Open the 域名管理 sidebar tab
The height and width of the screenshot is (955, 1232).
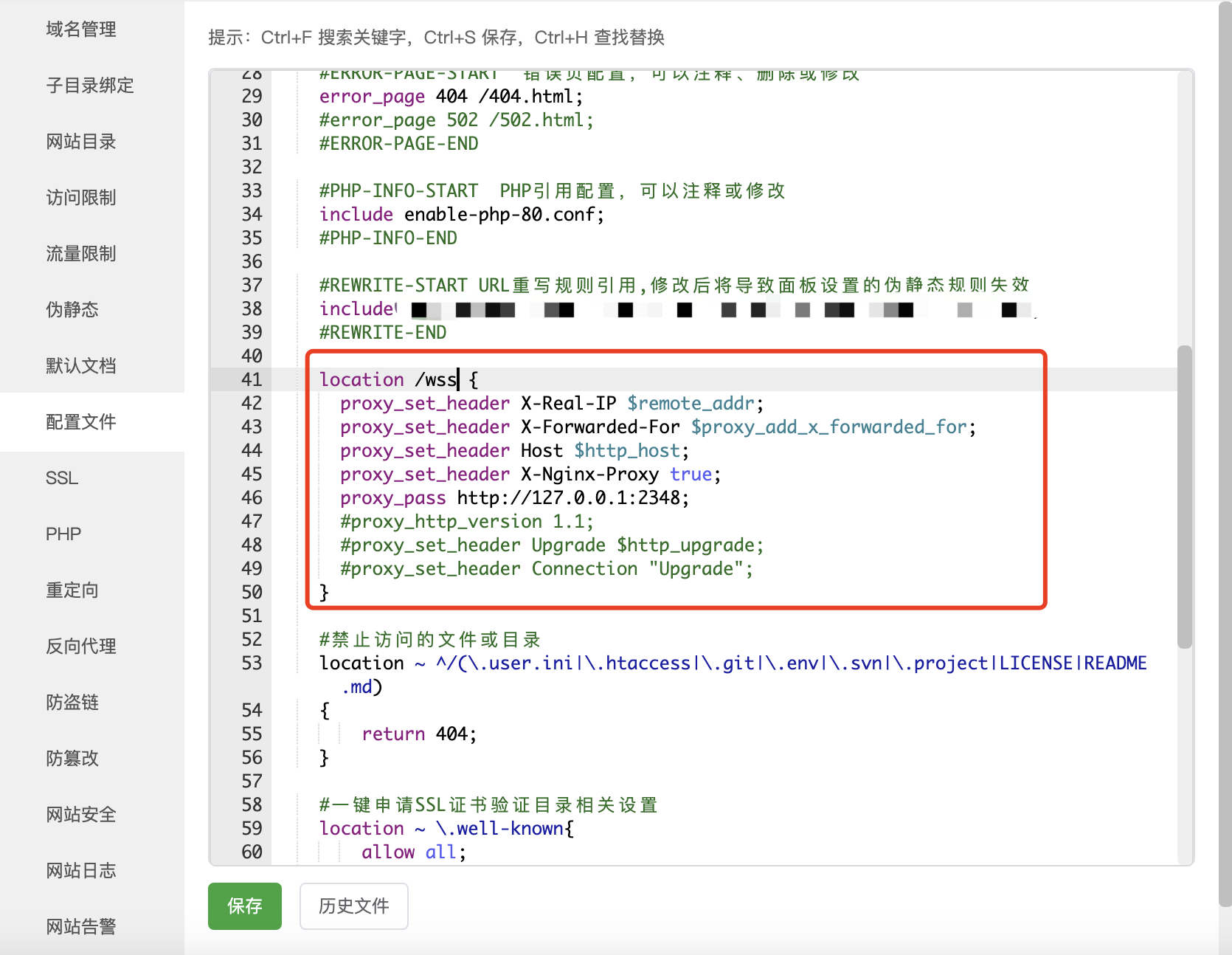pos(81,30)
